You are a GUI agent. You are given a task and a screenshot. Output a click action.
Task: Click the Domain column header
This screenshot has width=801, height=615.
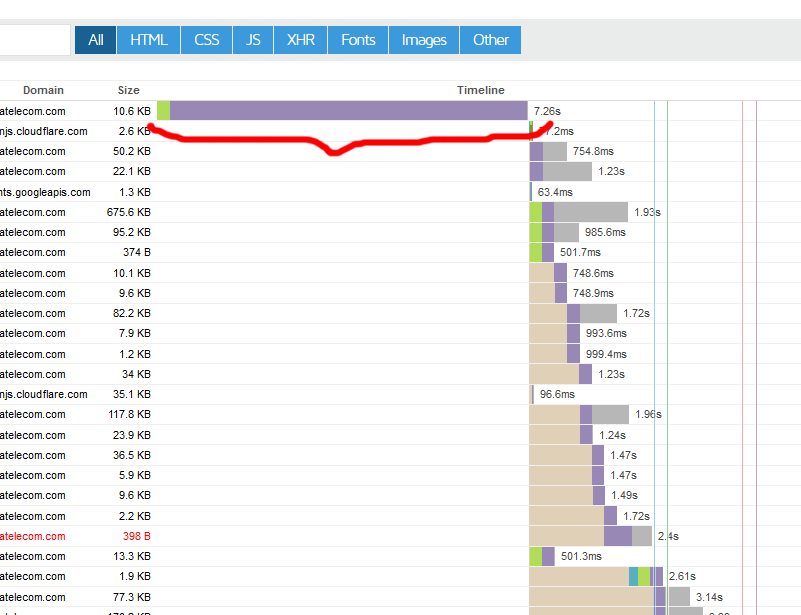tap(43, 90)
